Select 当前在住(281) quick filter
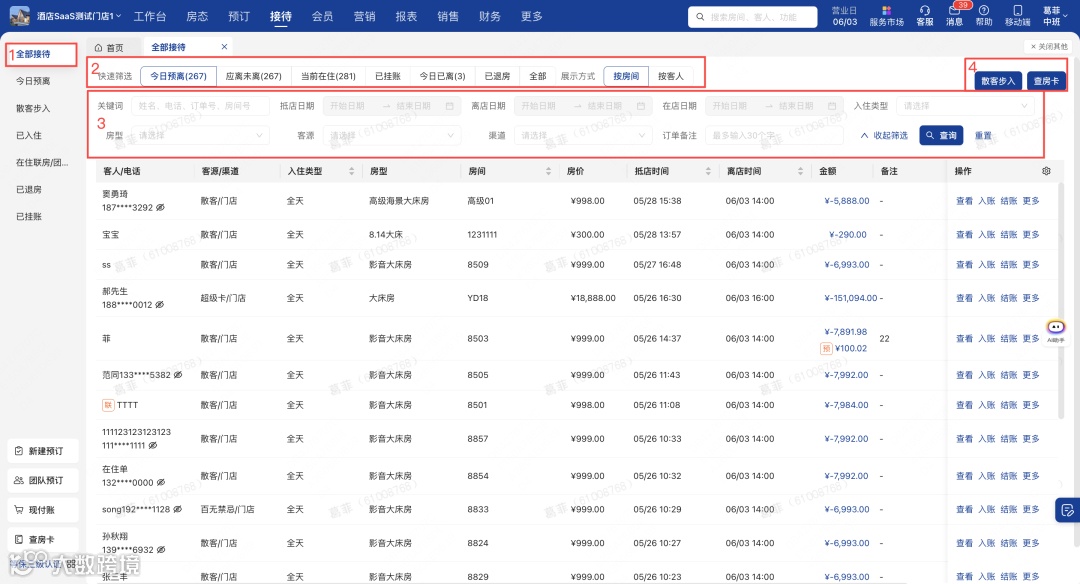This screenshot has height=584, width=1080. click(328, 76)
